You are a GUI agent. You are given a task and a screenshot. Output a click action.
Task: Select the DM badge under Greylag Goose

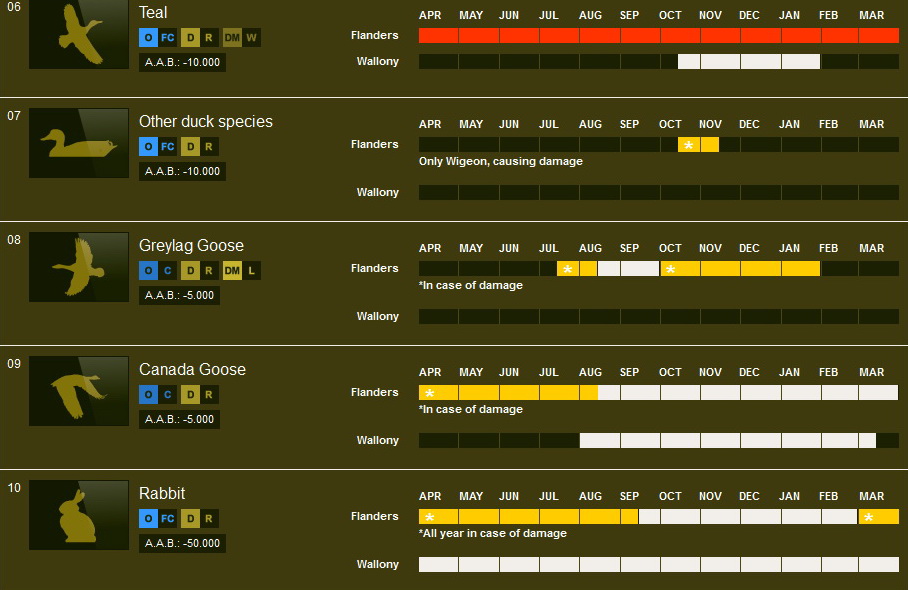pos(231,270)
